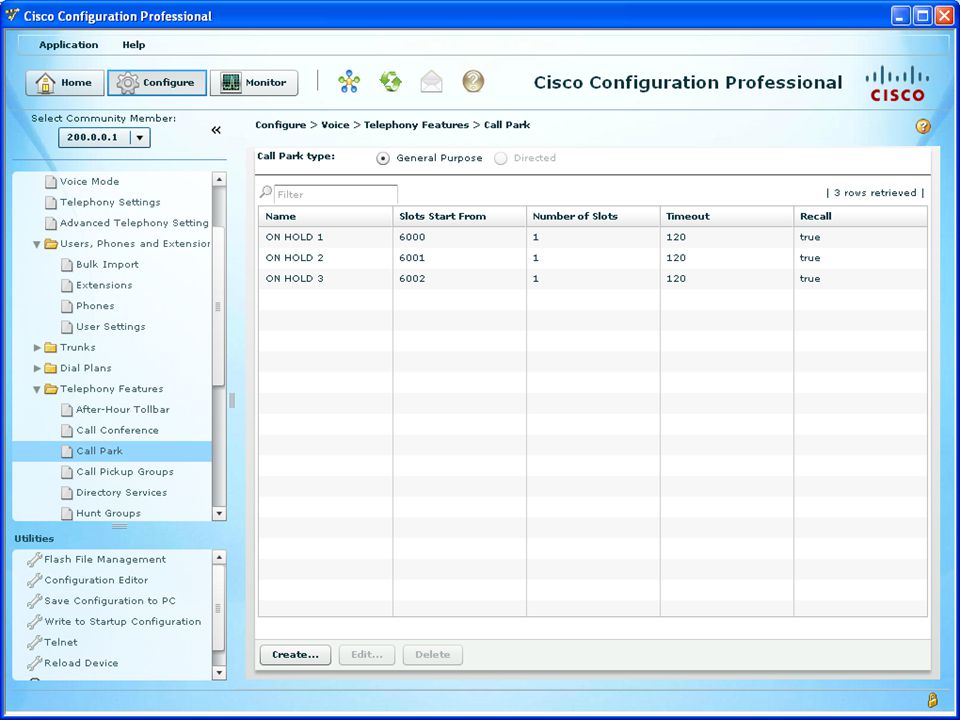Sort by the Name column header

tap(326, 217)
